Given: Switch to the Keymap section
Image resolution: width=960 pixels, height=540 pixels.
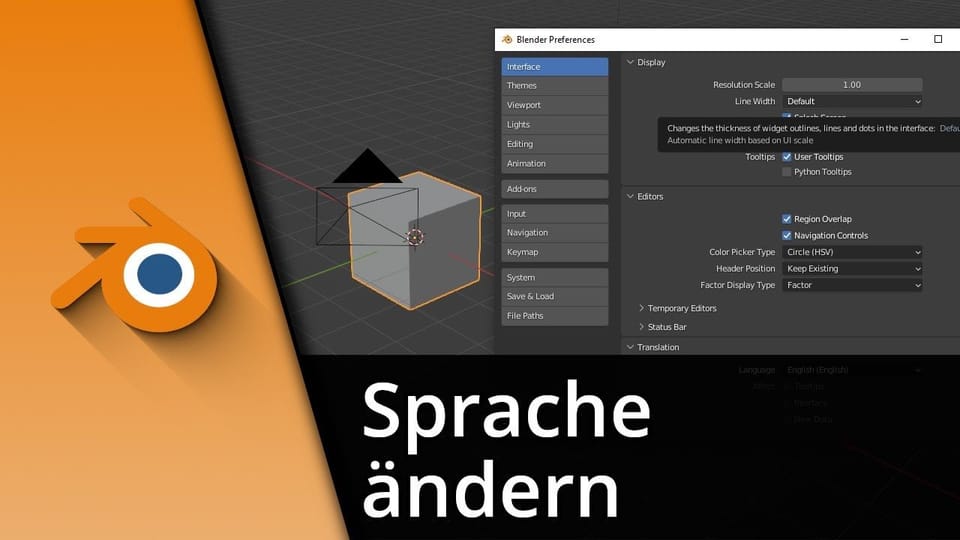Looking at the screenshot, I should point(555,252).
